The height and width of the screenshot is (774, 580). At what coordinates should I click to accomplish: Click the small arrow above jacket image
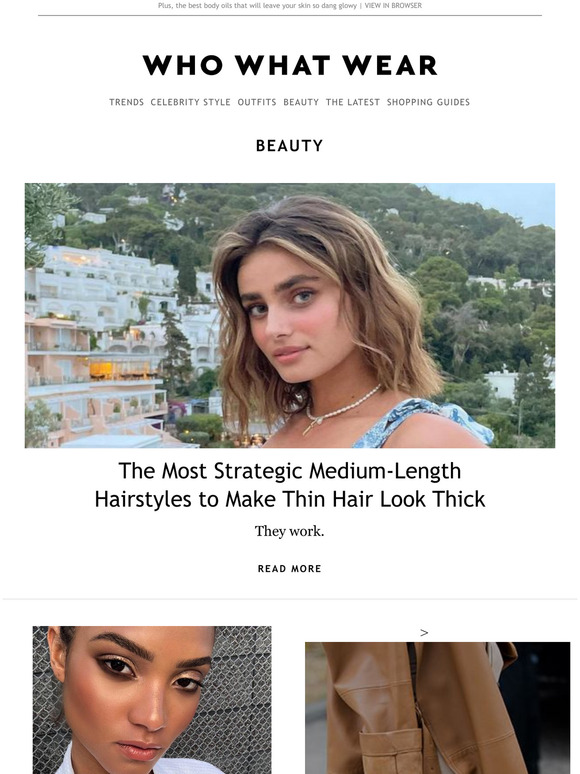[424, 632]
